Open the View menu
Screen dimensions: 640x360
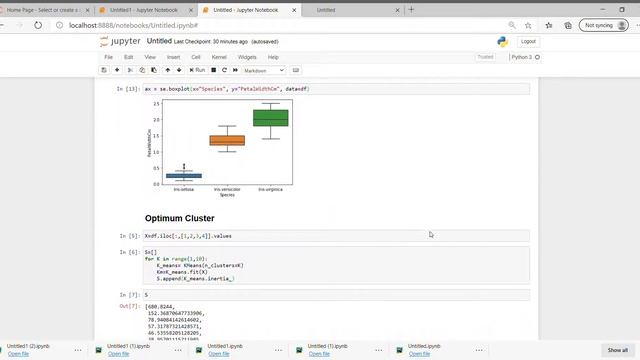pos(150,57)
